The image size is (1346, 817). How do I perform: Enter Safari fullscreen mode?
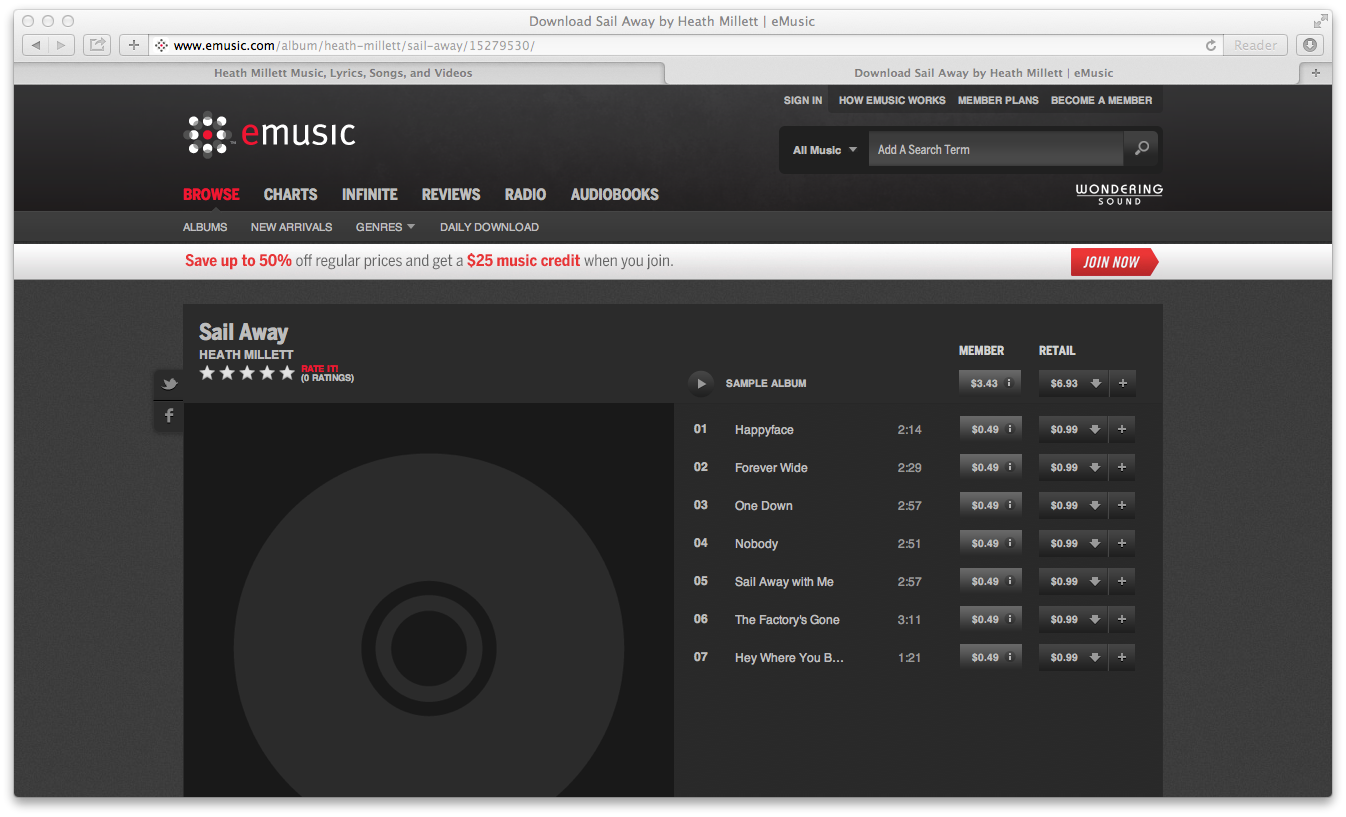pos(1320,21)
